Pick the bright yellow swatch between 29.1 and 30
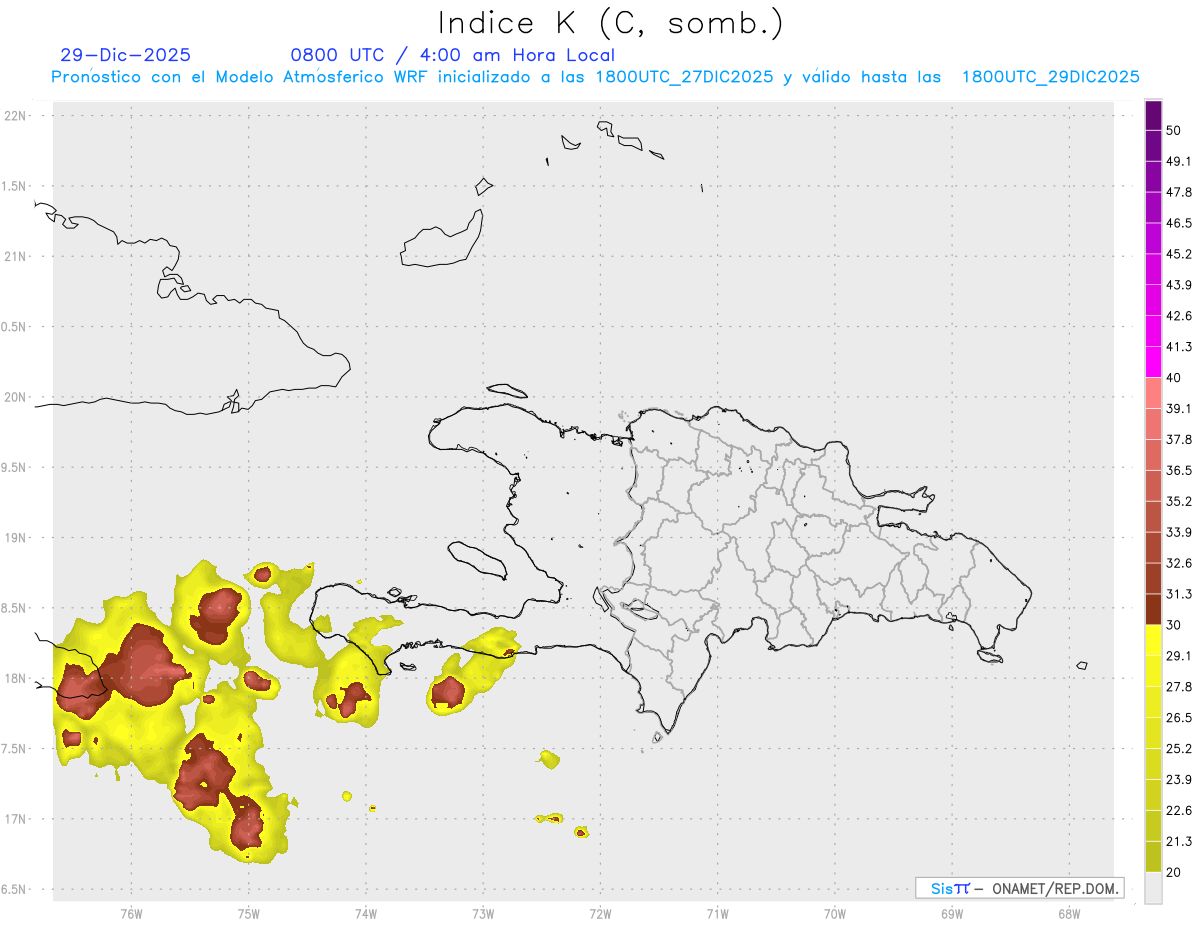The width and height of the screenshot is (1200, 927). click(1153, 640)
